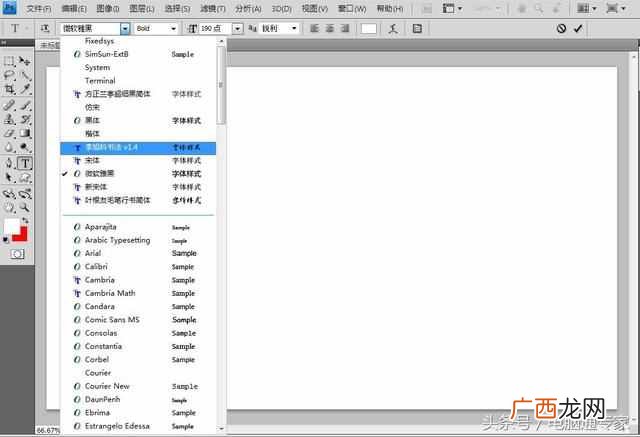Open the 编辑(E) menu
The image size is (640, 437).
pos(74,9)
